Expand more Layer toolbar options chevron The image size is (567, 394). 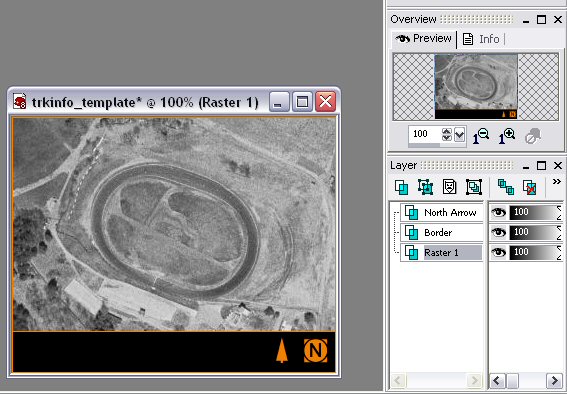tap(557, 182)
